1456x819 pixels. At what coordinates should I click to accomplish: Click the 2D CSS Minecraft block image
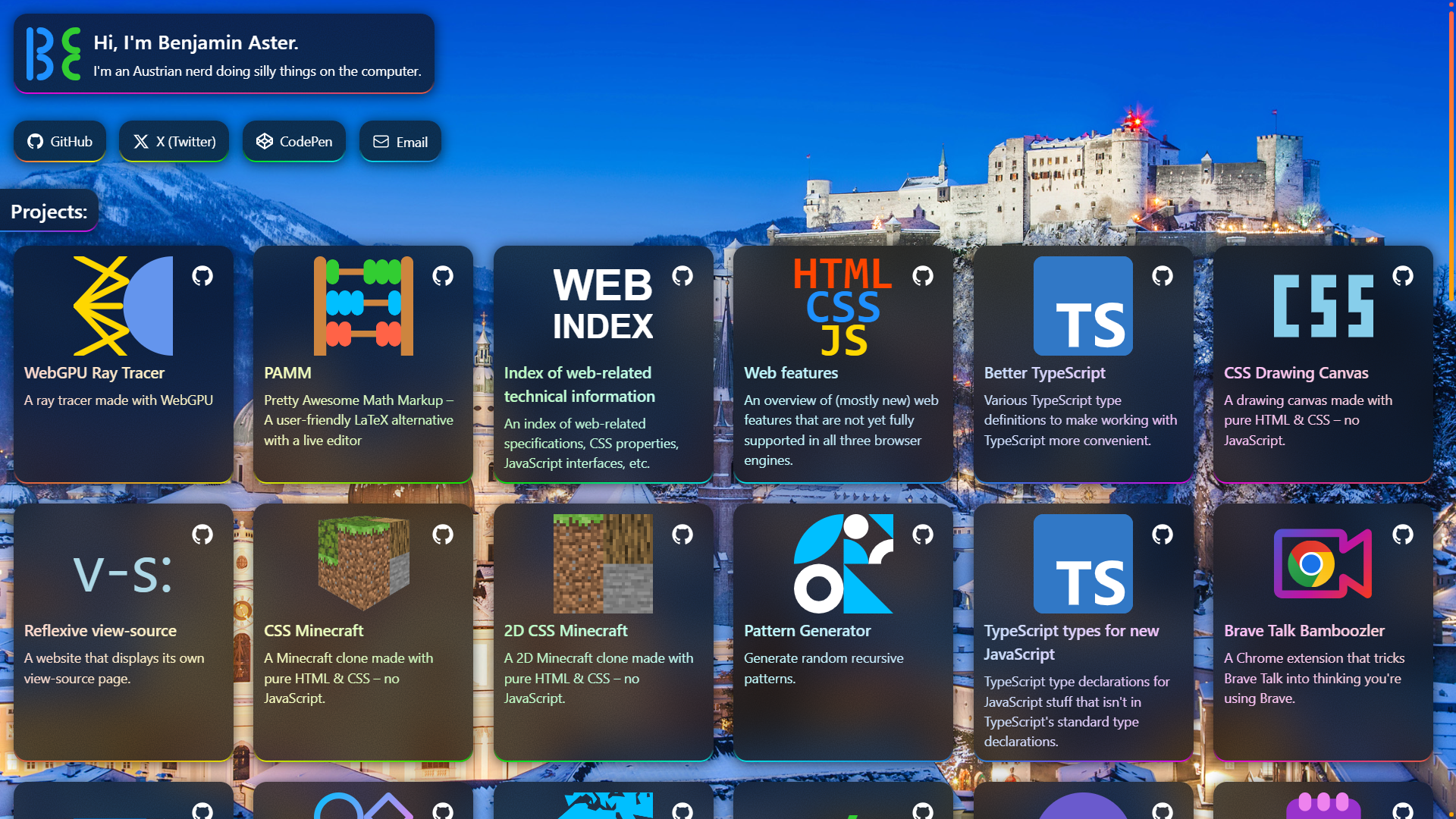coord(603,564)
